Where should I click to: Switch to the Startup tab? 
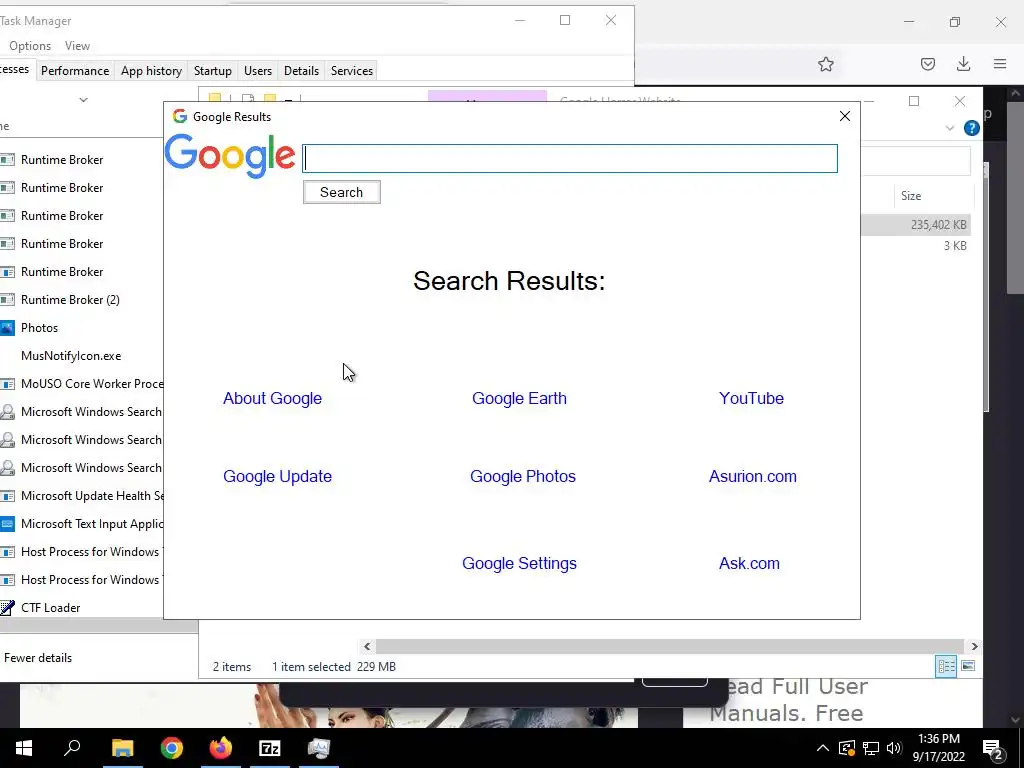(x=212, y=71)
